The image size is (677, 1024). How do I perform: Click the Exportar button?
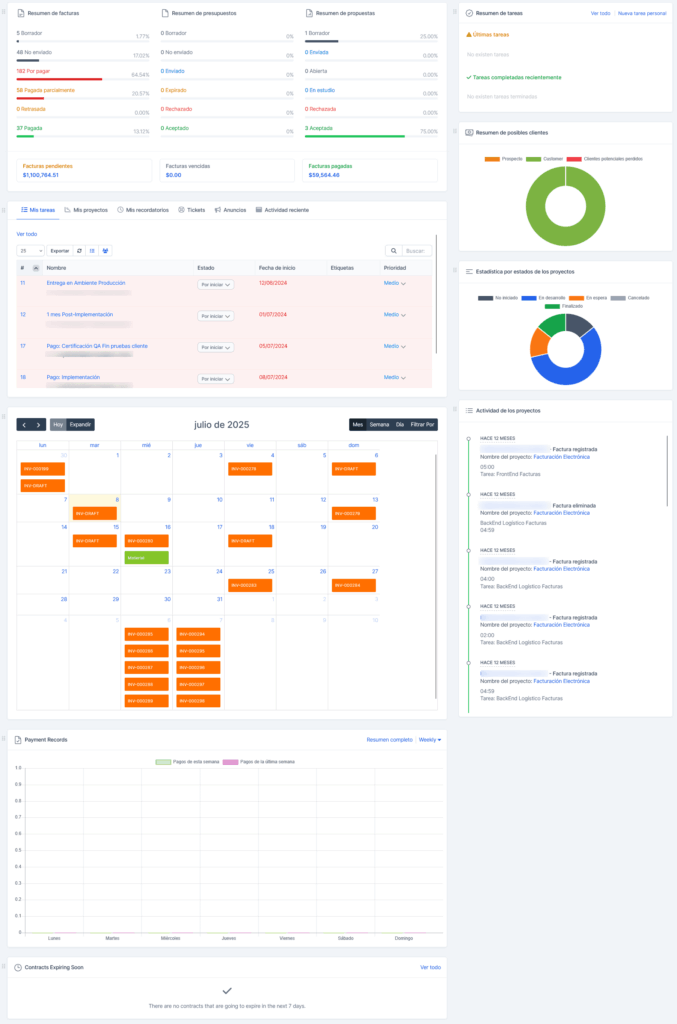click(59, 251)
